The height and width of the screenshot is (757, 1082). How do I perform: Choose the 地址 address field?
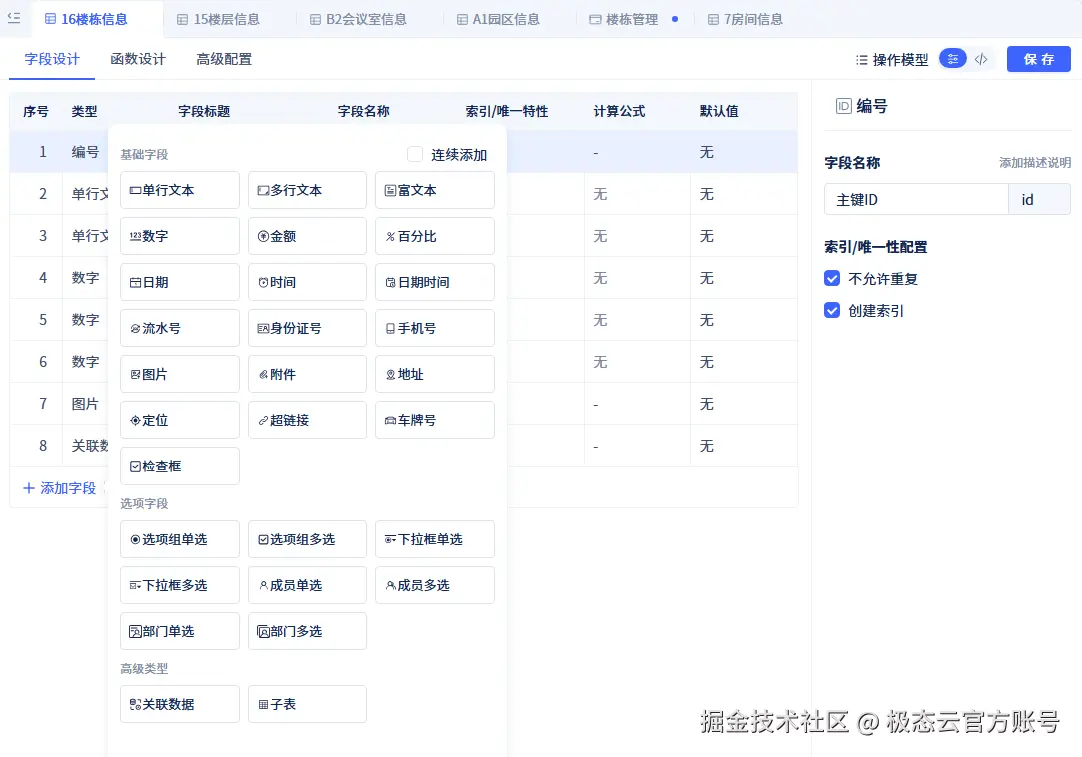435,374
